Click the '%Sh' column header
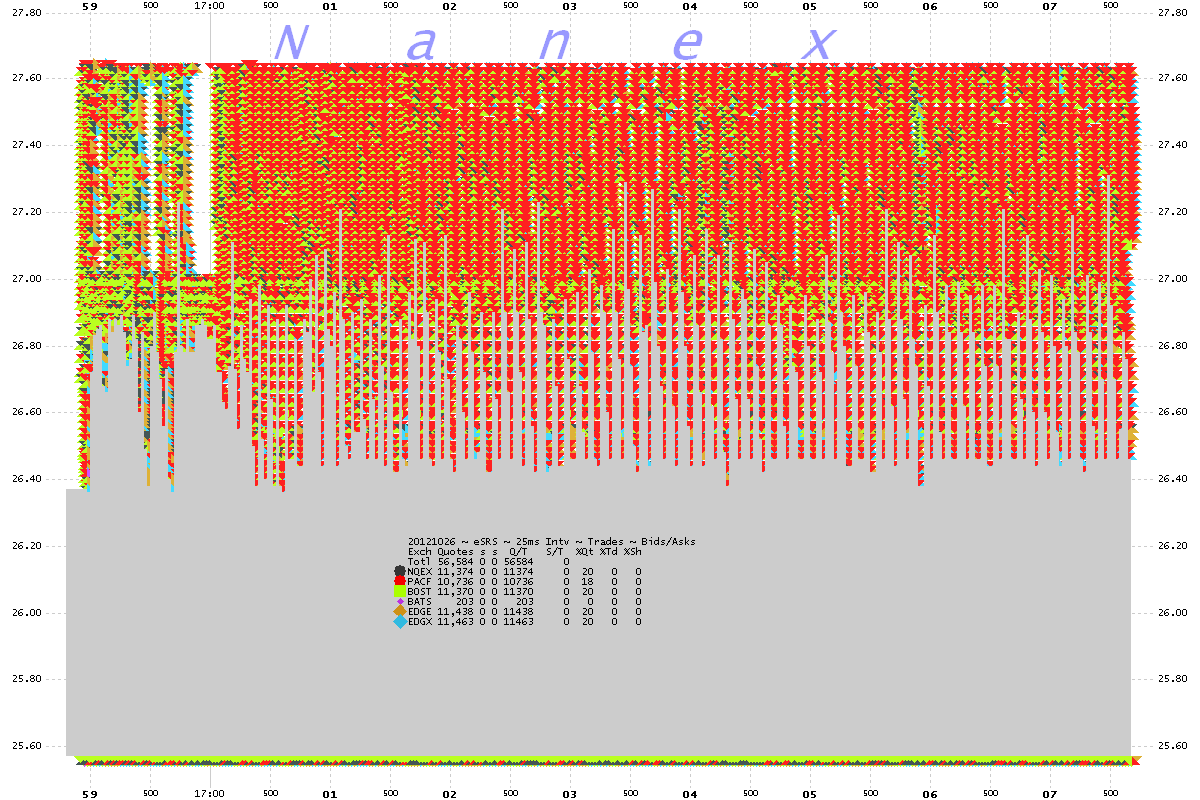1200x800 pixels. (632, 551)
